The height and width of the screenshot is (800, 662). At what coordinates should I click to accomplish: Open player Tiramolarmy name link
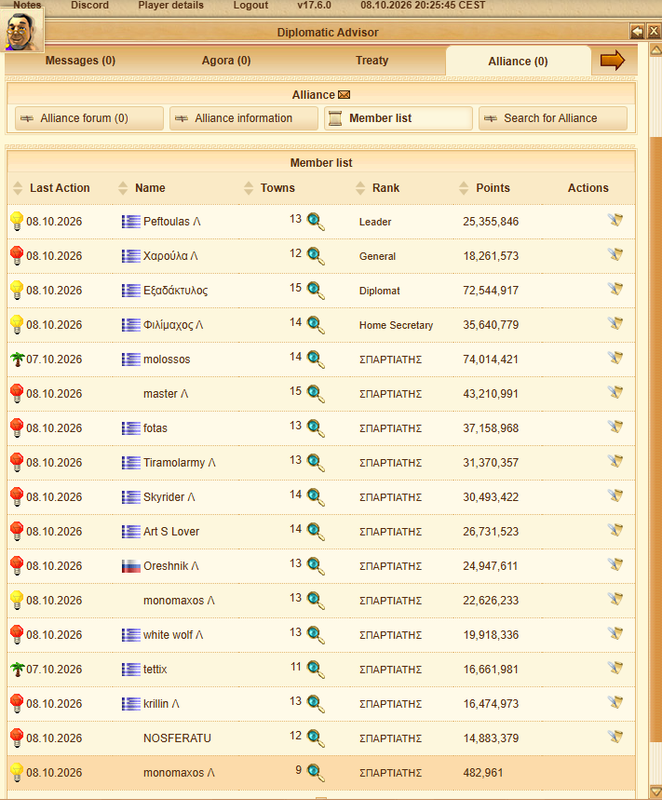(x=180, y=463)
